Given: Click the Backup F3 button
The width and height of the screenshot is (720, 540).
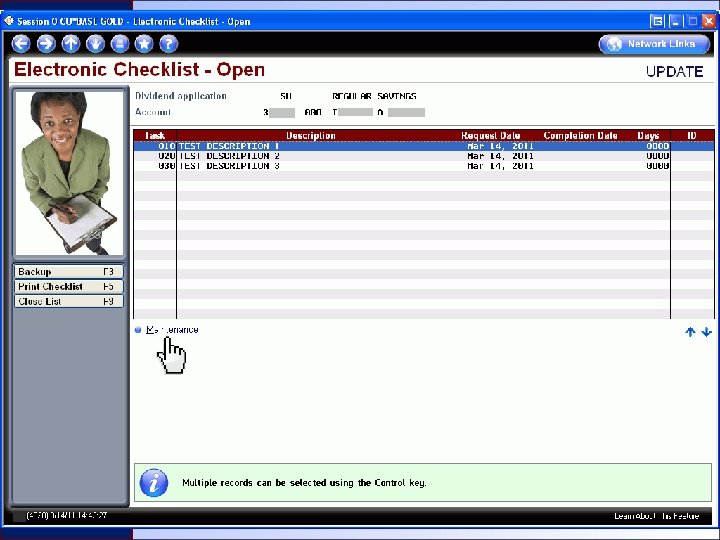Looking at the screenshot, I should (x=68, y=272).
